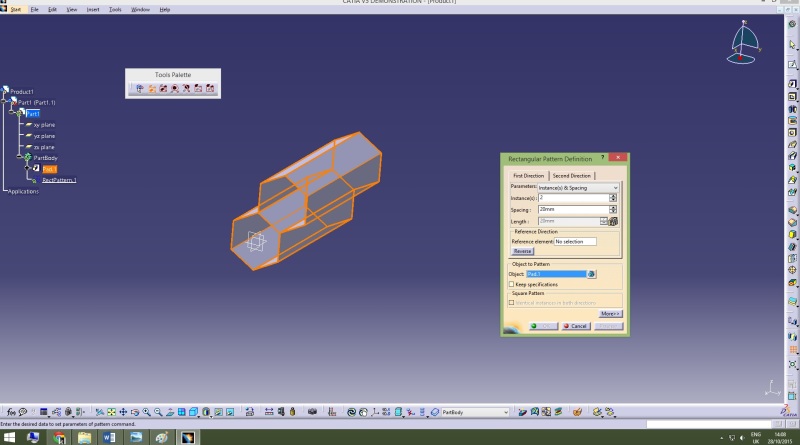Open the View menu
This screenshot has height=445, width=800.
71,9
